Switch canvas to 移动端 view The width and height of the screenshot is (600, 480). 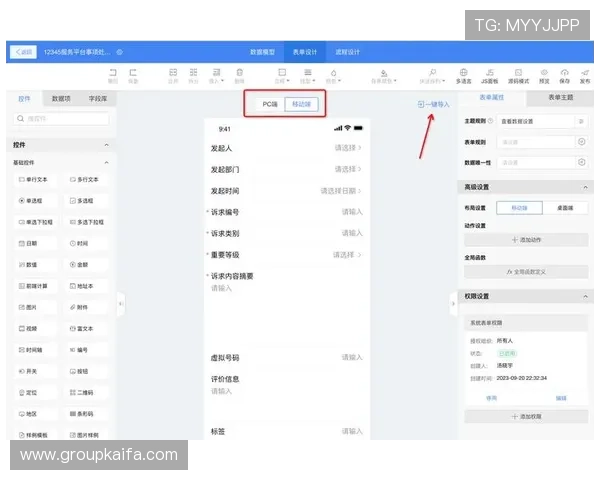[x=302, y=104]
